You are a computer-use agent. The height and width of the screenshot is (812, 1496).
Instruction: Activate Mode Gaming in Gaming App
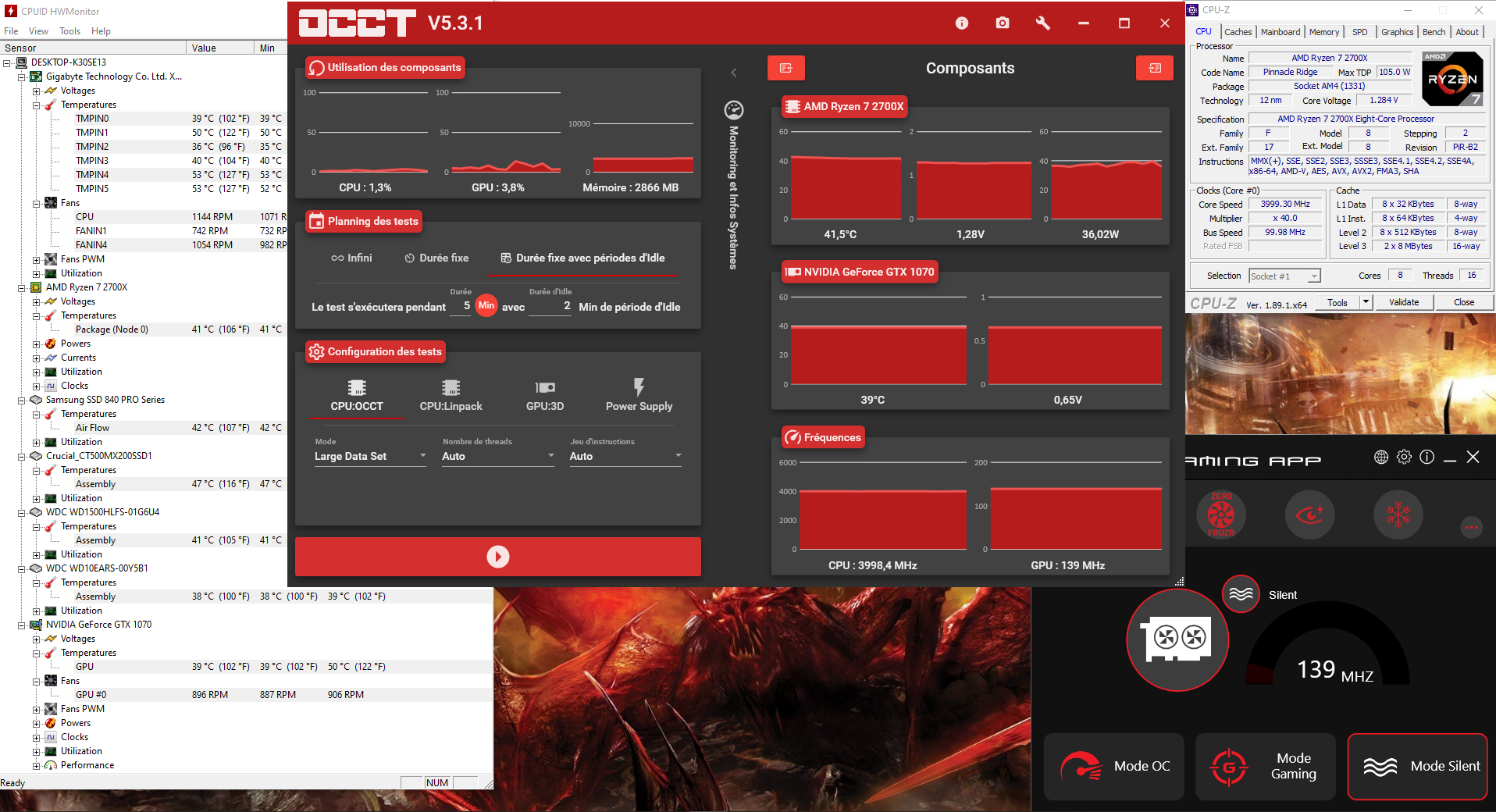[x=1265, y=767]
